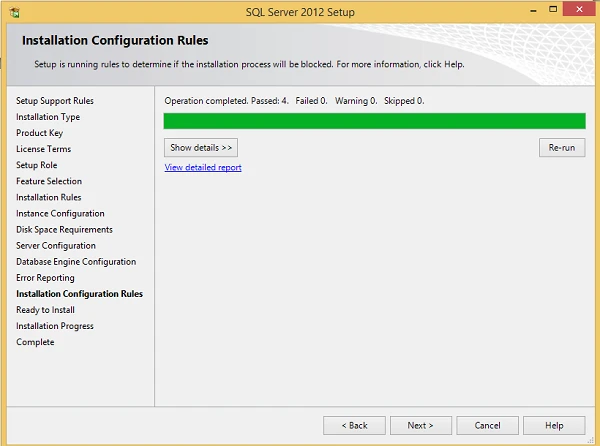Select Product Key step
Image resolution: width=600 pixels, height=446 pixels.
(x=39, y=133)
